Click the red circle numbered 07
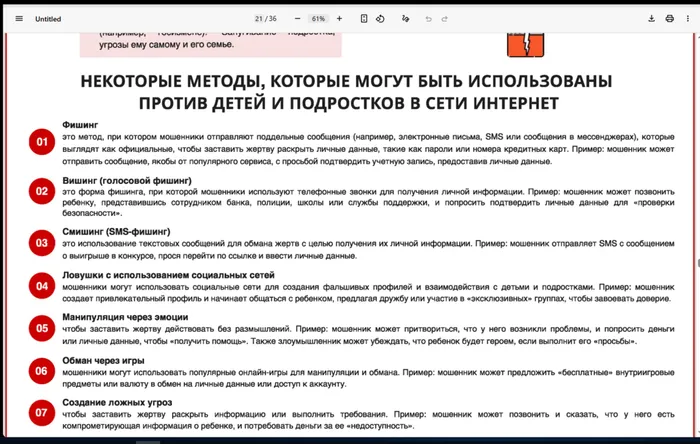The height and width of the screenshot is (444, 700). (42, 411)
